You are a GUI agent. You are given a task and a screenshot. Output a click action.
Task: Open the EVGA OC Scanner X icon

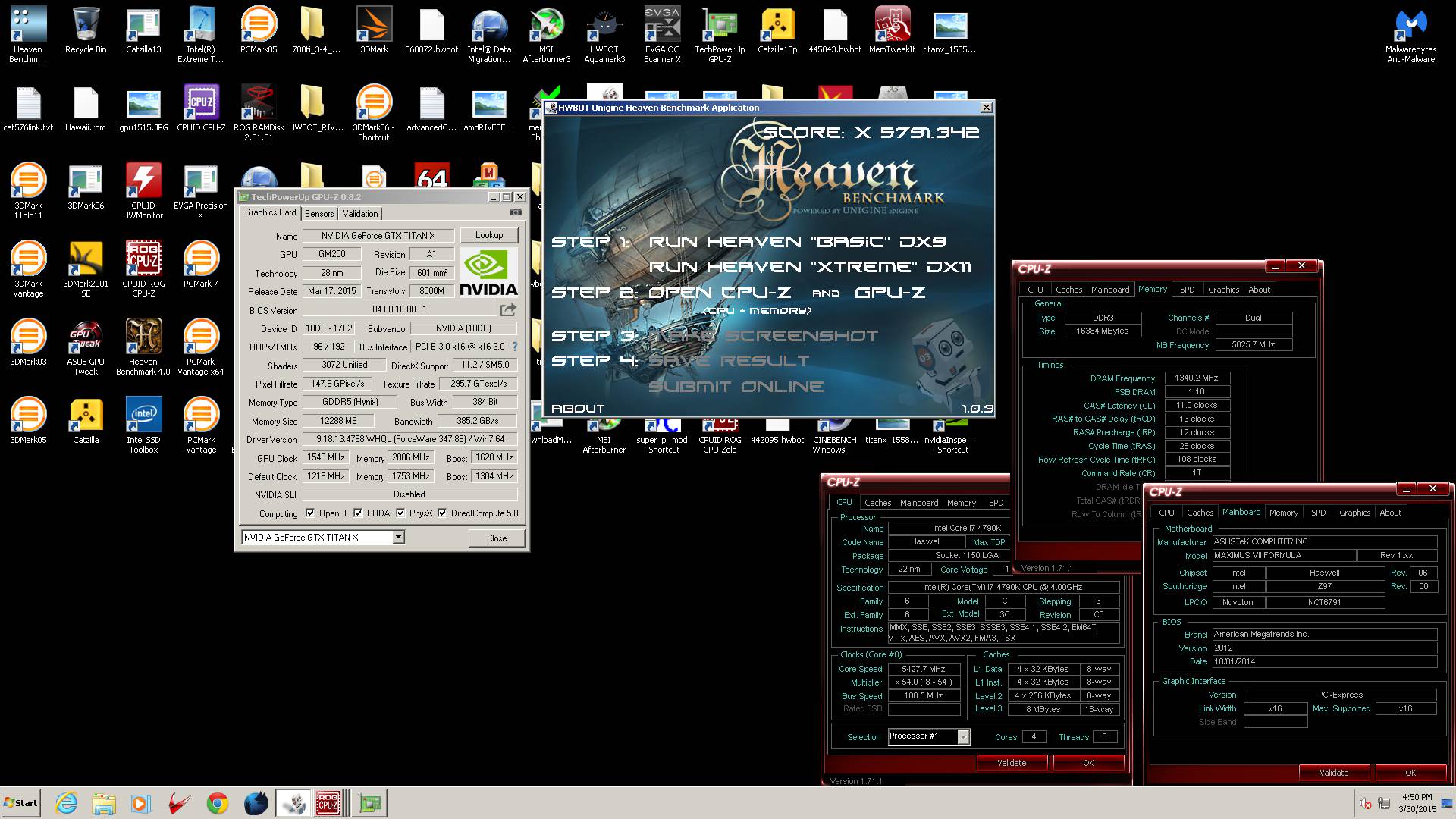pyautogui.click(x=662, y=34)
